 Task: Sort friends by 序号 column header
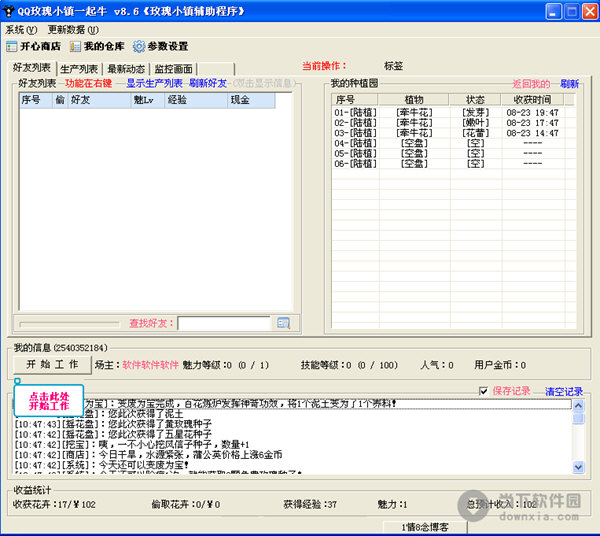[x=36, y=100]
